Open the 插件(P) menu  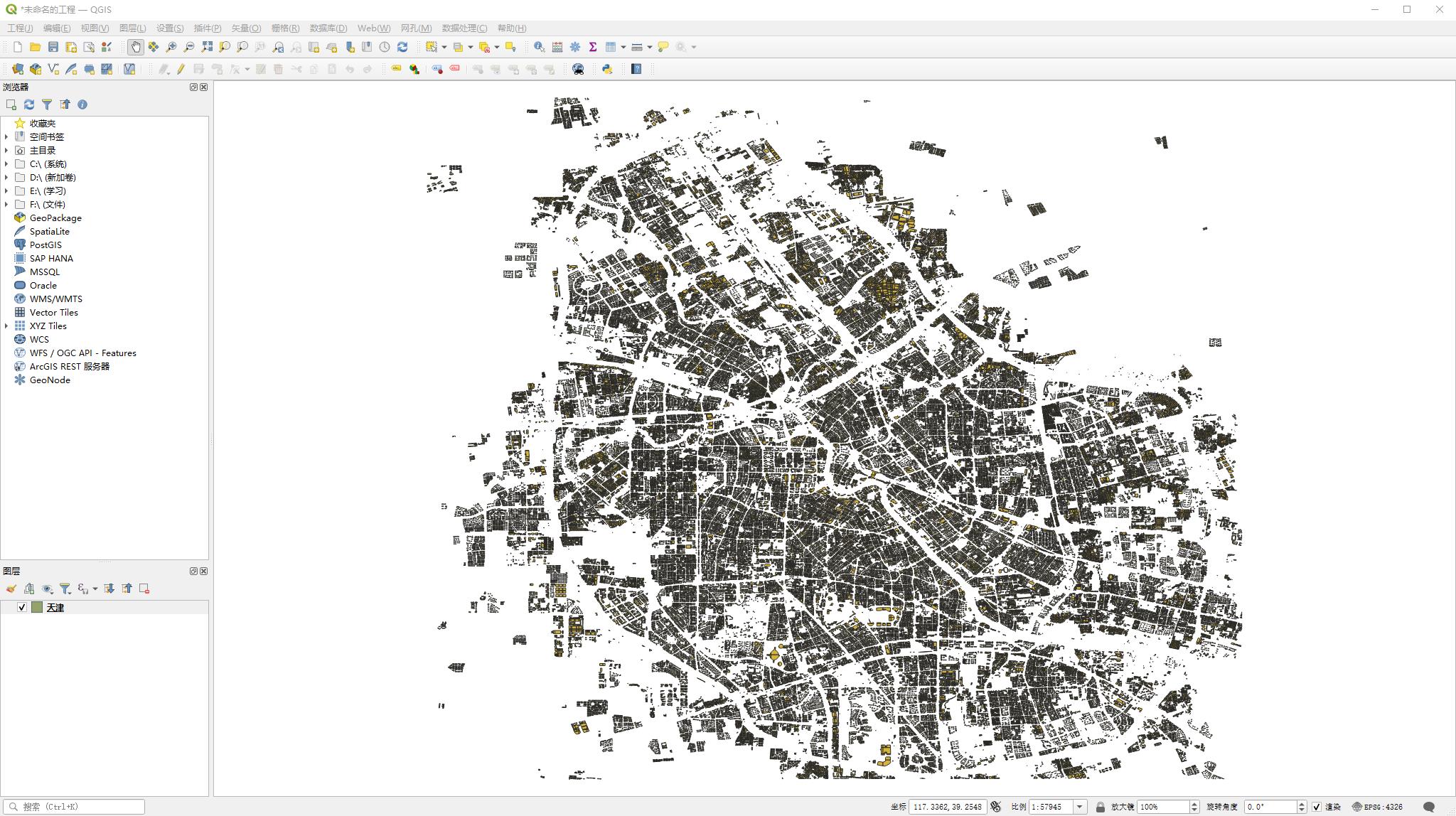tap(208, 28)
